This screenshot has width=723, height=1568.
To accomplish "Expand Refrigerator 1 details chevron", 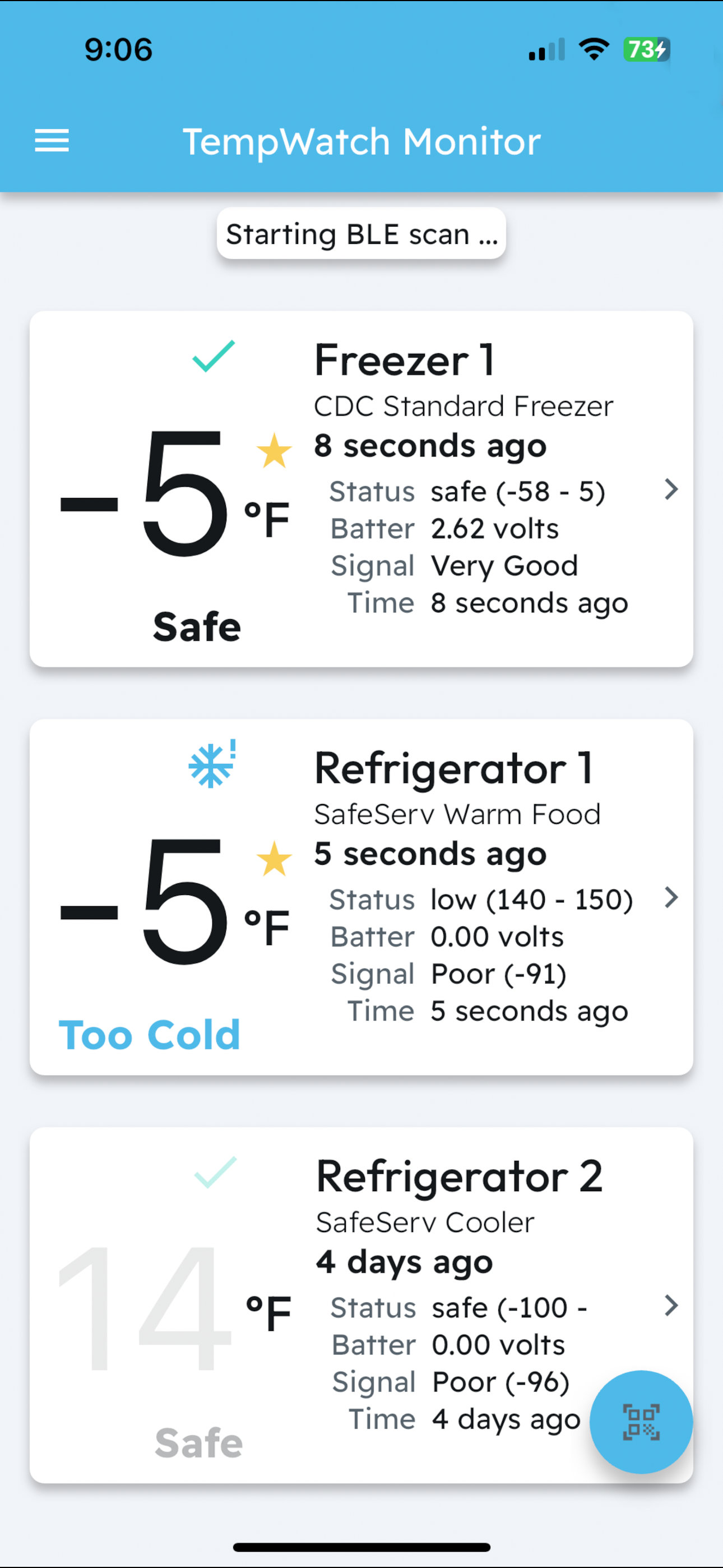I will click(671, 897).
